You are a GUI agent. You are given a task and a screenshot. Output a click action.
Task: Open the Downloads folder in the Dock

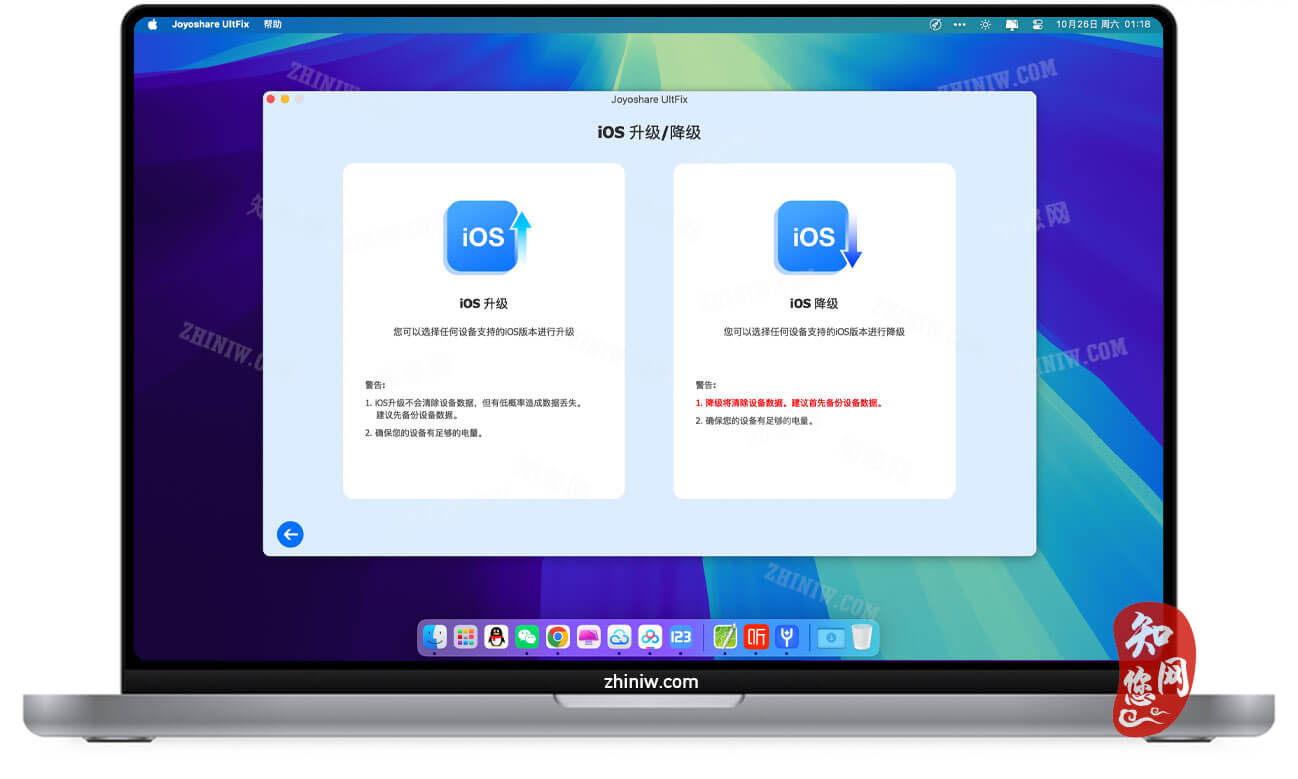[x=831, y=637]
